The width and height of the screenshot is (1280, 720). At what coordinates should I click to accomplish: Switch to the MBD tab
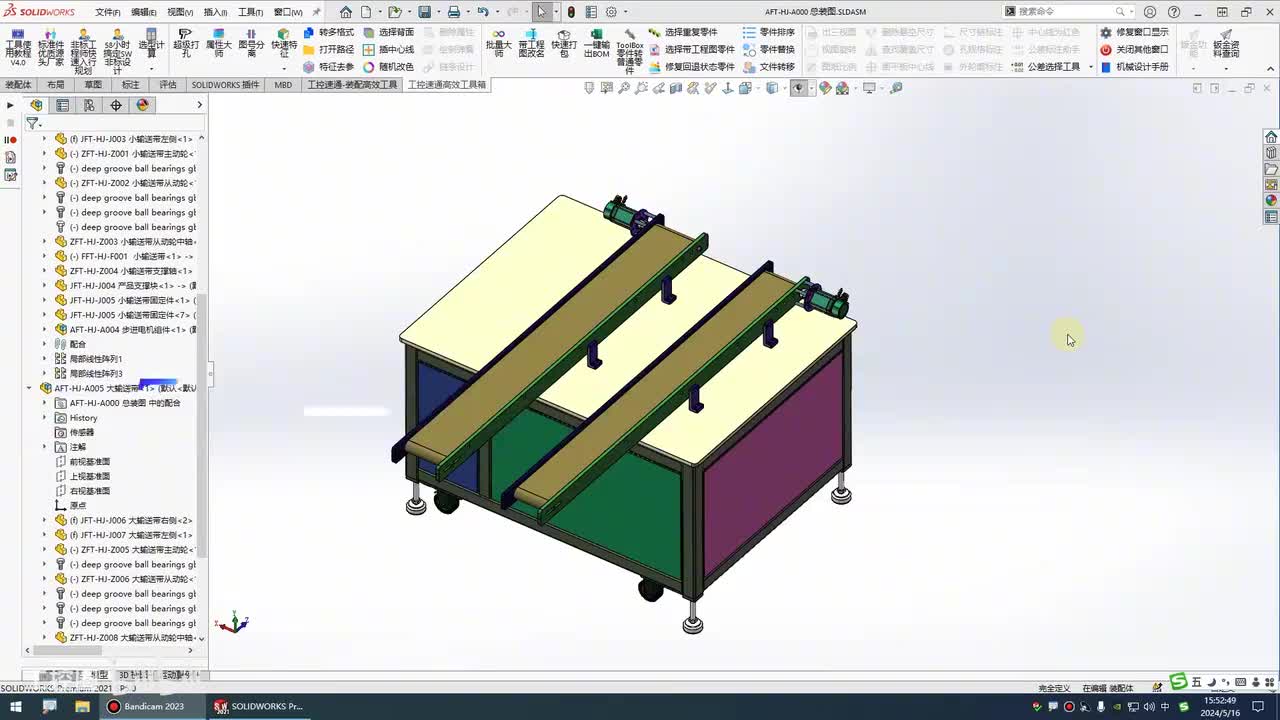(284, 85)
